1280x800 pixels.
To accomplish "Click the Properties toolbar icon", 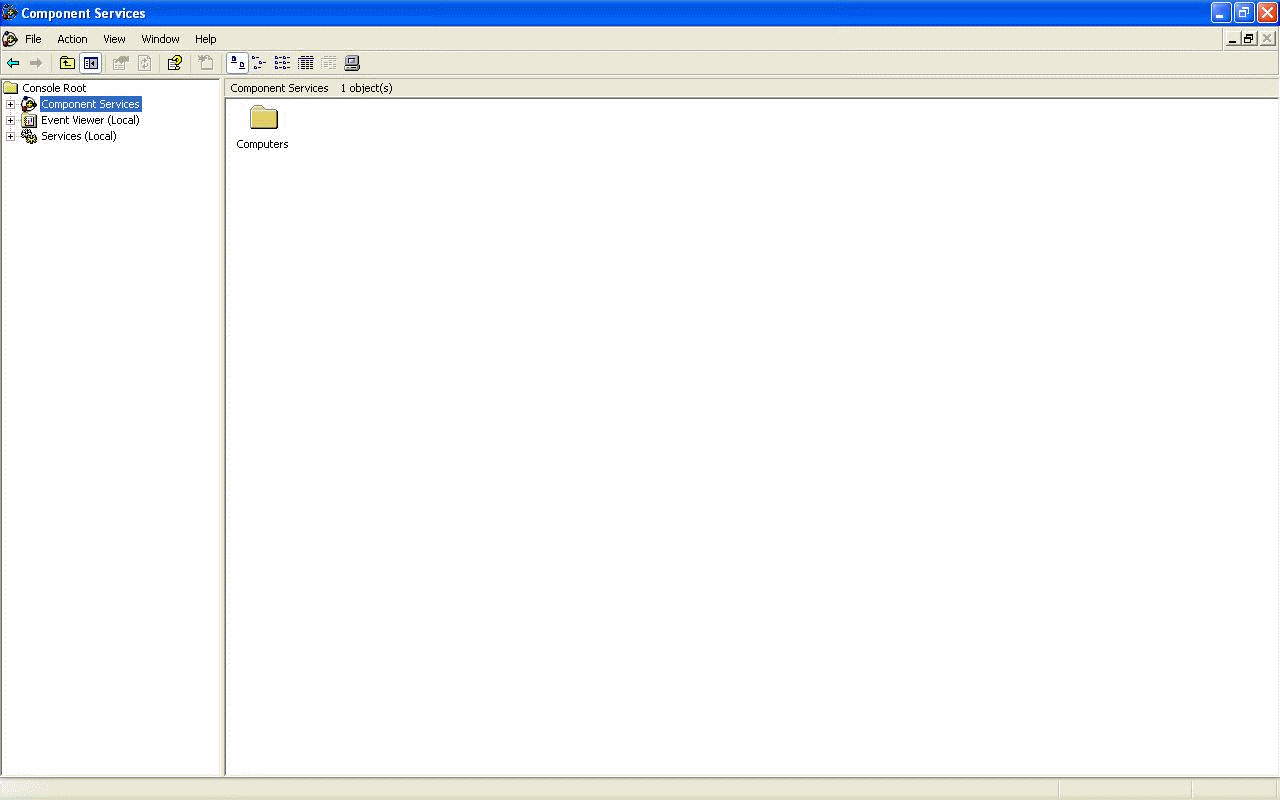I will (x=120, y=63).
